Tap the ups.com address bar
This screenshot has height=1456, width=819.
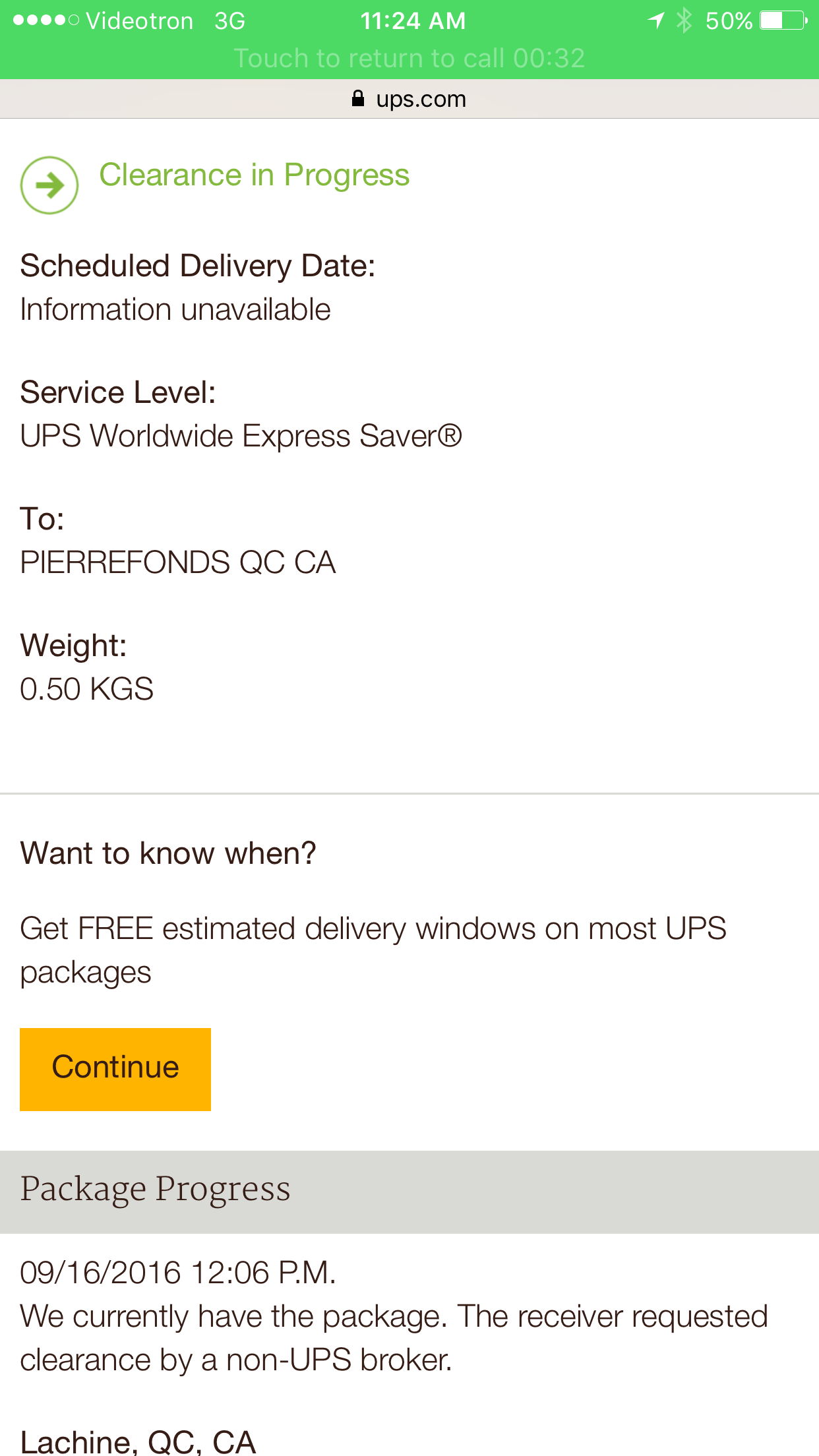(409, 99)
